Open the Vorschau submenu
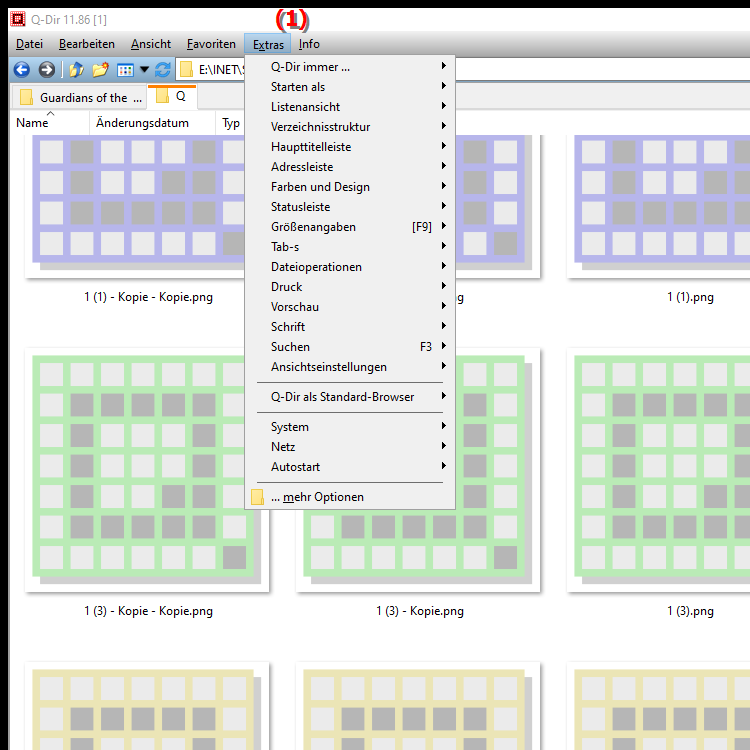The image size is (750, 750). 350,307
